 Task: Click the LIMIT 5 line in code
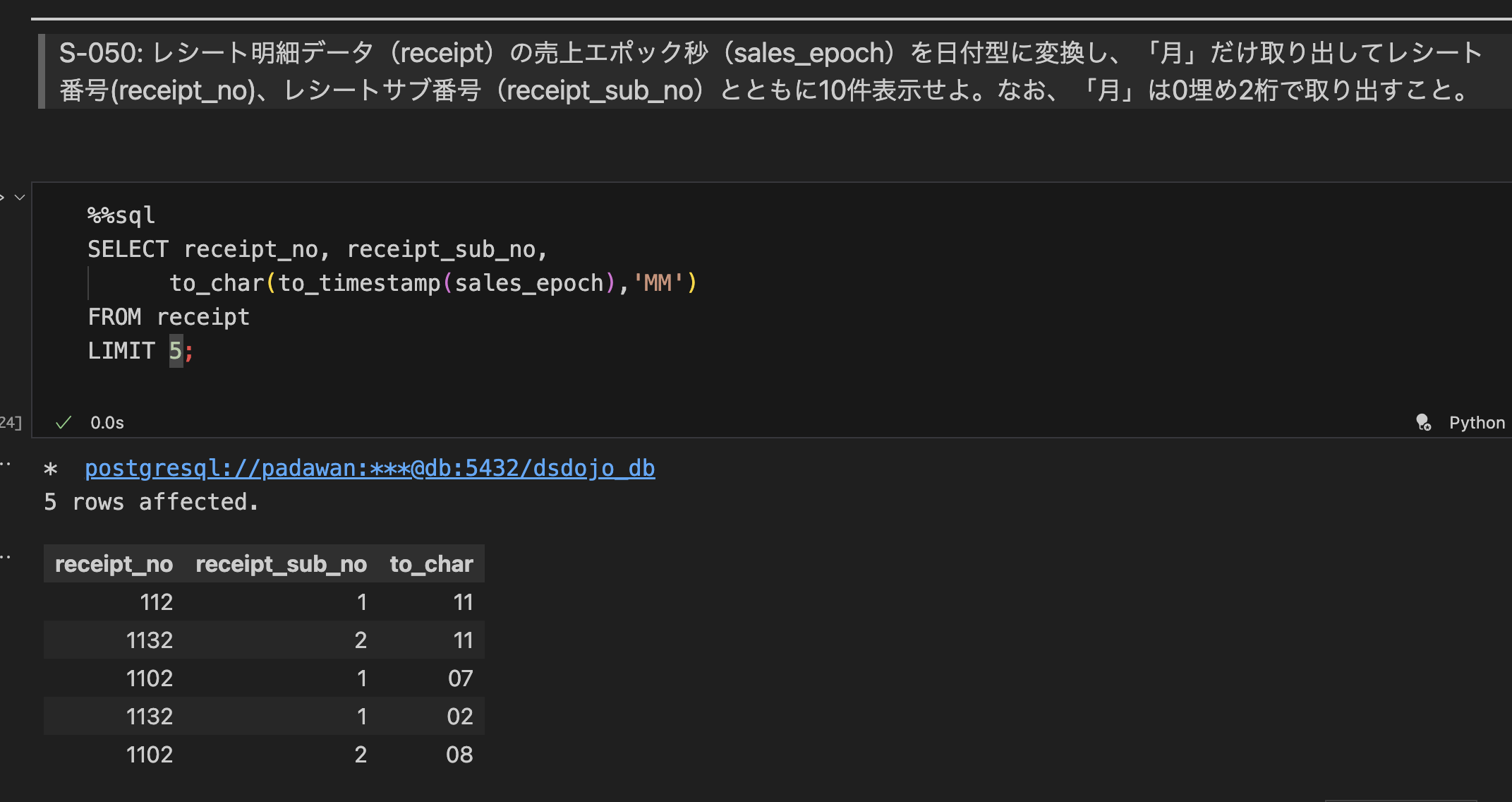[140, 350]
